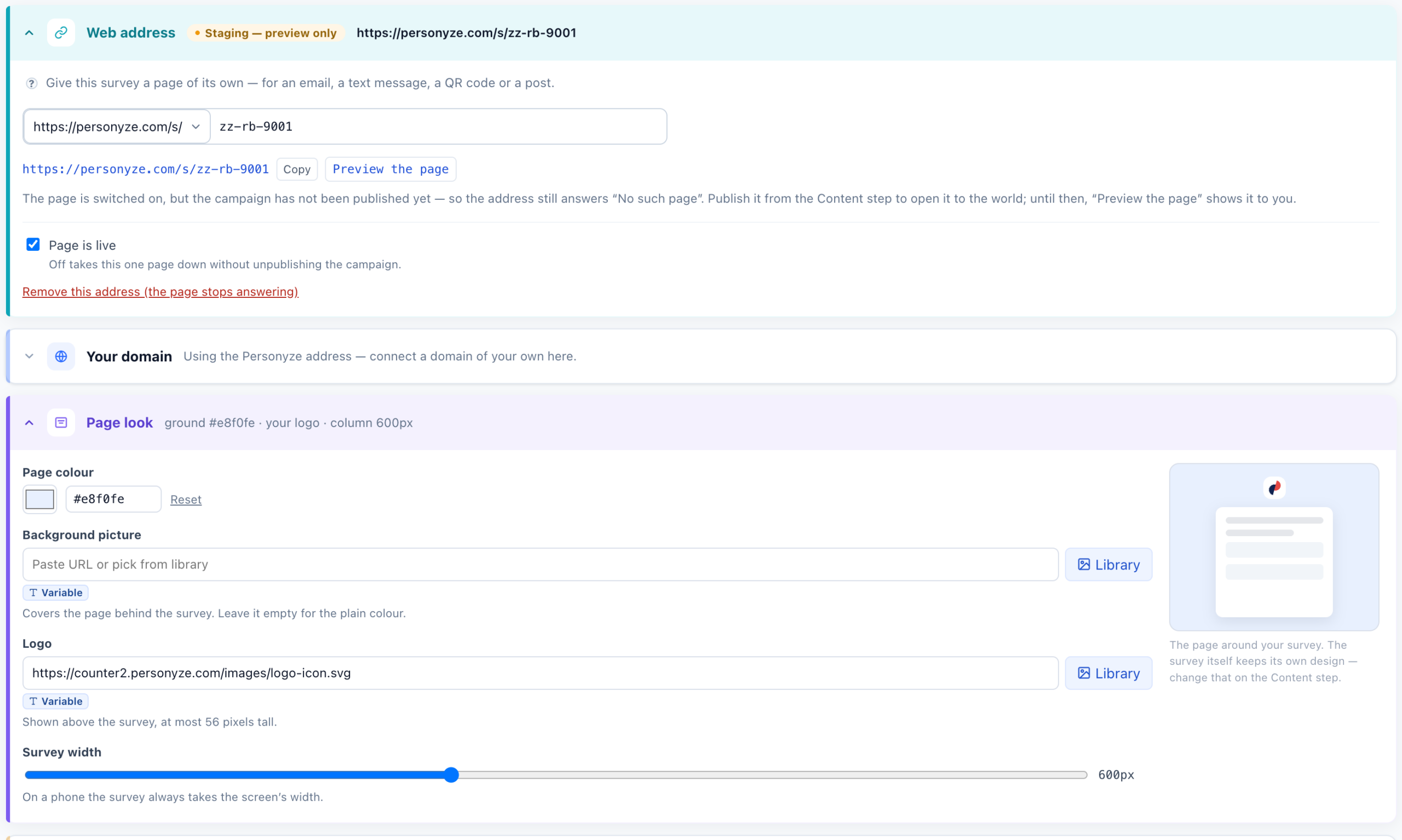This screenshot has height=840, width=1402.
Task: Click Remove this address link
Action: [x=160, y=291]
